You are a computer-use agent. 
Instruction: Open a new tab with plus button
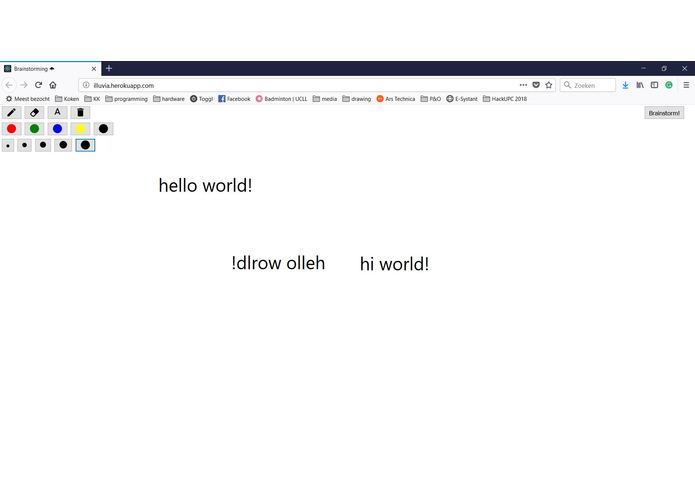tap(109, 68)
